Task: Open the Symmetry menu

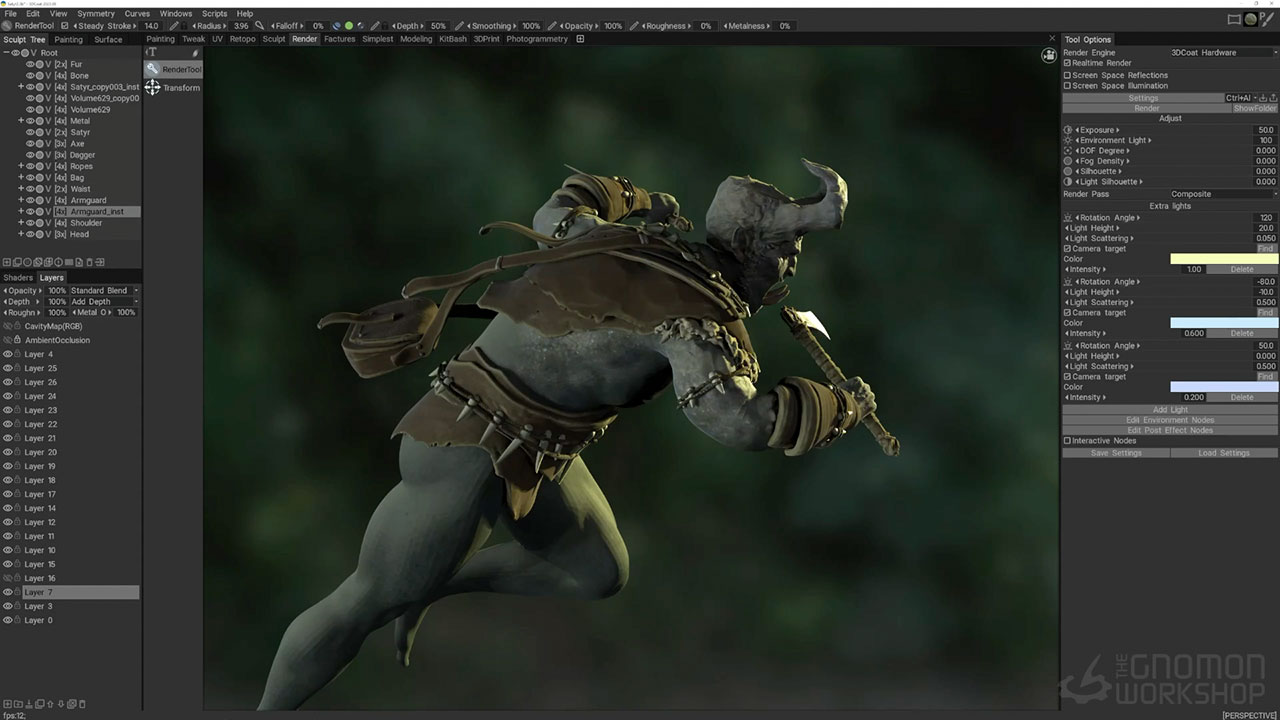Action: click(x=96, y=14)
